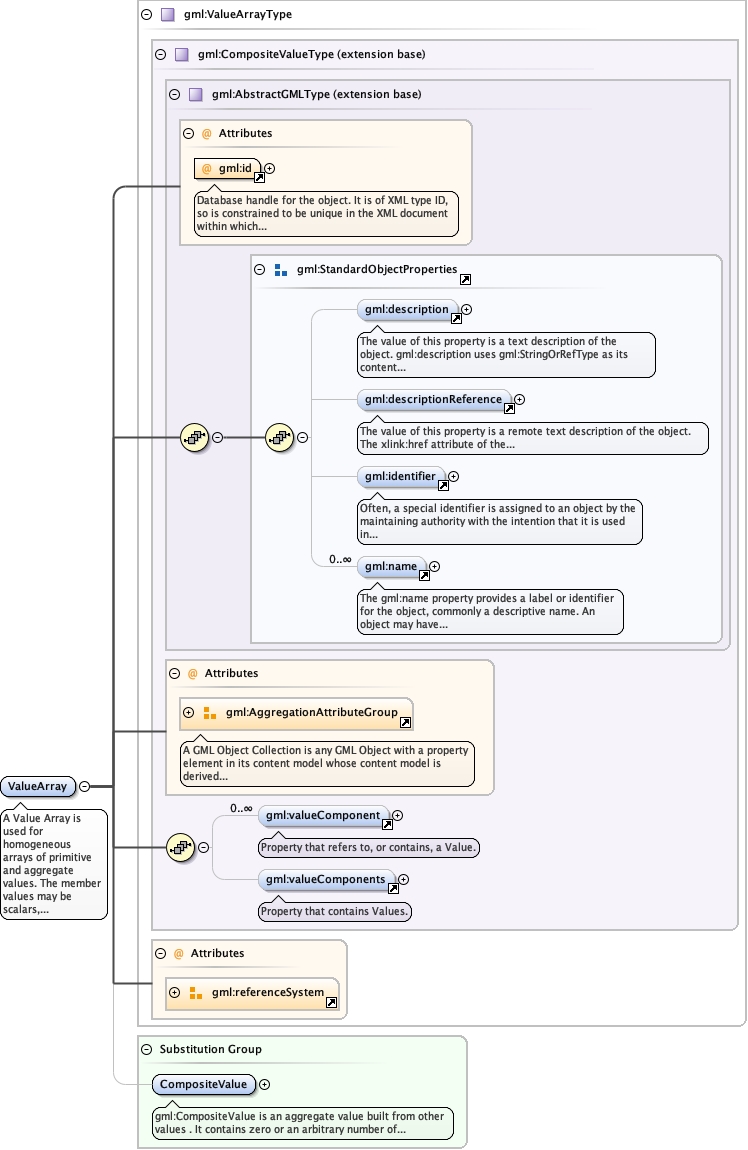Select the gml:identifier element
This screenshot has height=1150, width=748.
pyautogui.click(x=400, y=477)
